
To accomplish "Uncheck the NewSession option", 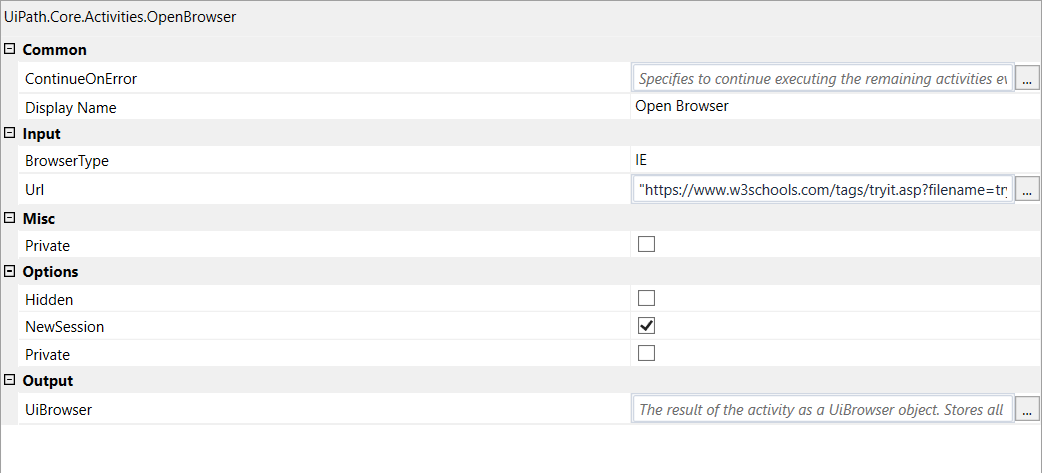I will point(646,326).
